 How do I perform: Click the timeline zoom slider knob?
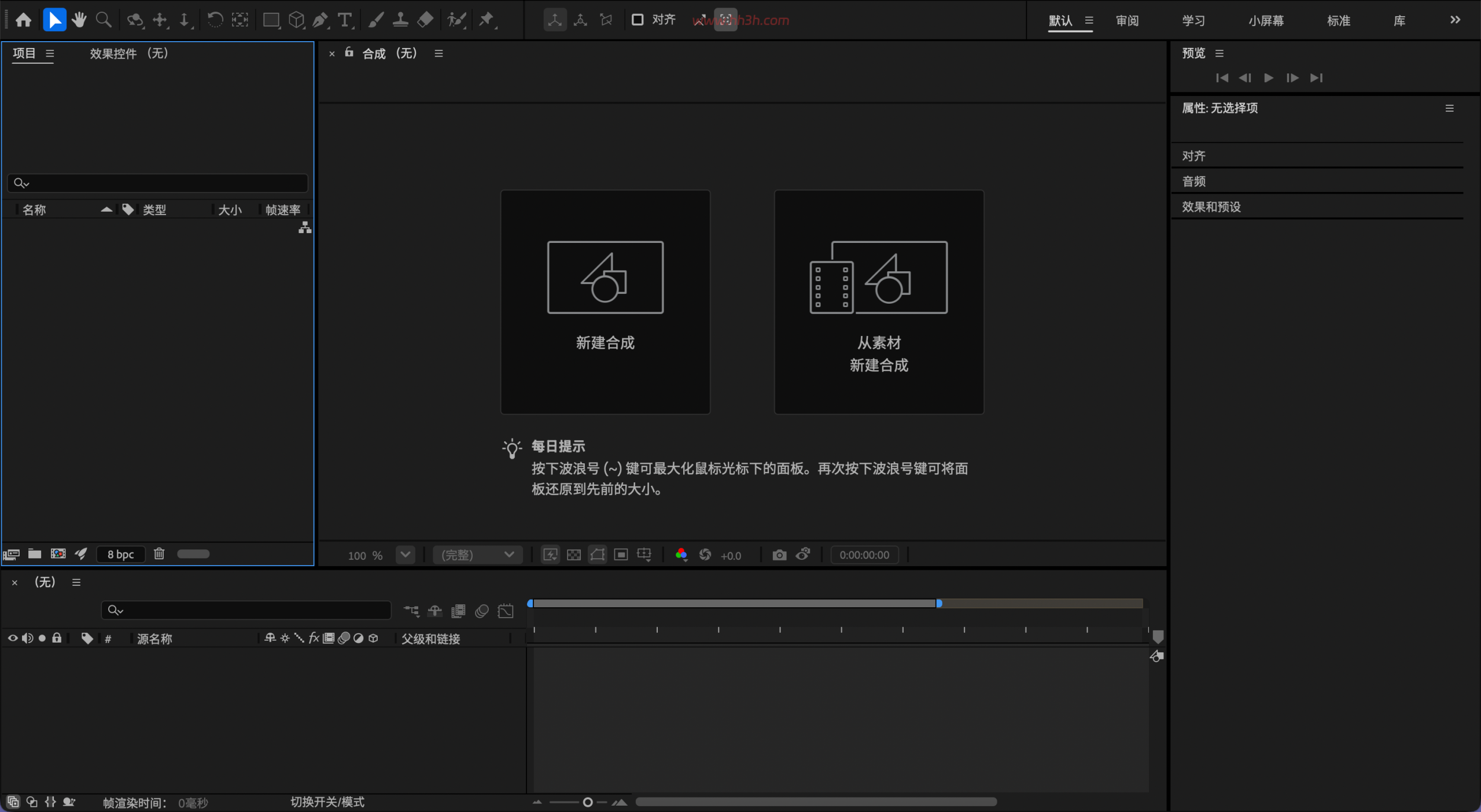pos(588,802)
